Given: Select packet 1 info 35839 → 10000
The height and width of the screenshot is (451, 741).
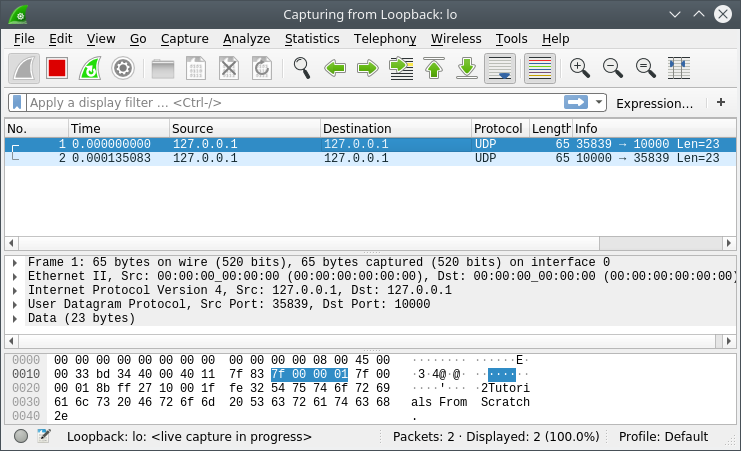Looking at the screenshot, I should (647, 144).
